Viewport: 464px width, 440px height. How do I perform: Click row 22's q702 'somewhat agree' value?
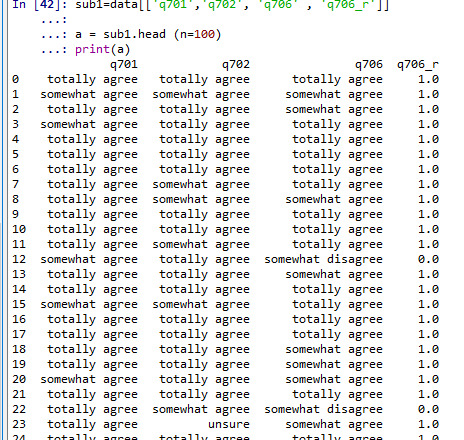tap(201, 410)
